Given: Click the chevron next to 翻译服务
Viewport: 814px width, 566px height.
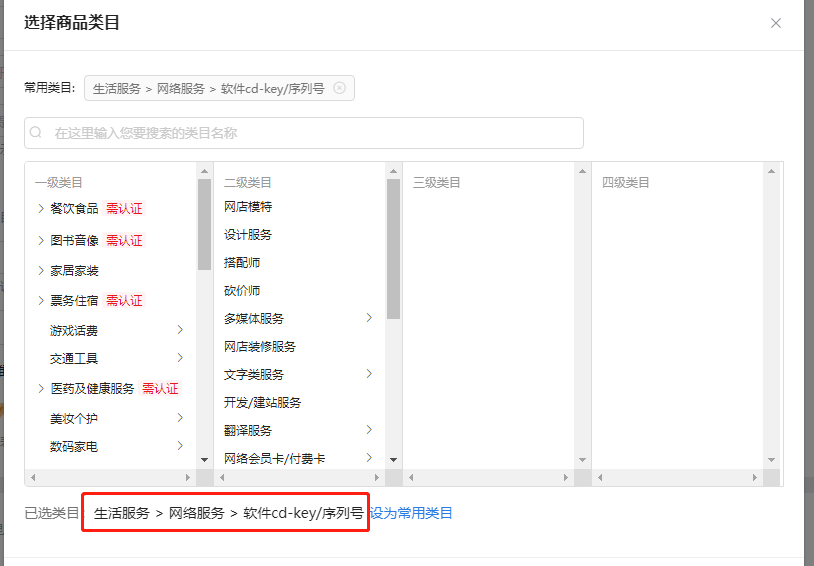Looking at the screenshot, I should [368, 430].
